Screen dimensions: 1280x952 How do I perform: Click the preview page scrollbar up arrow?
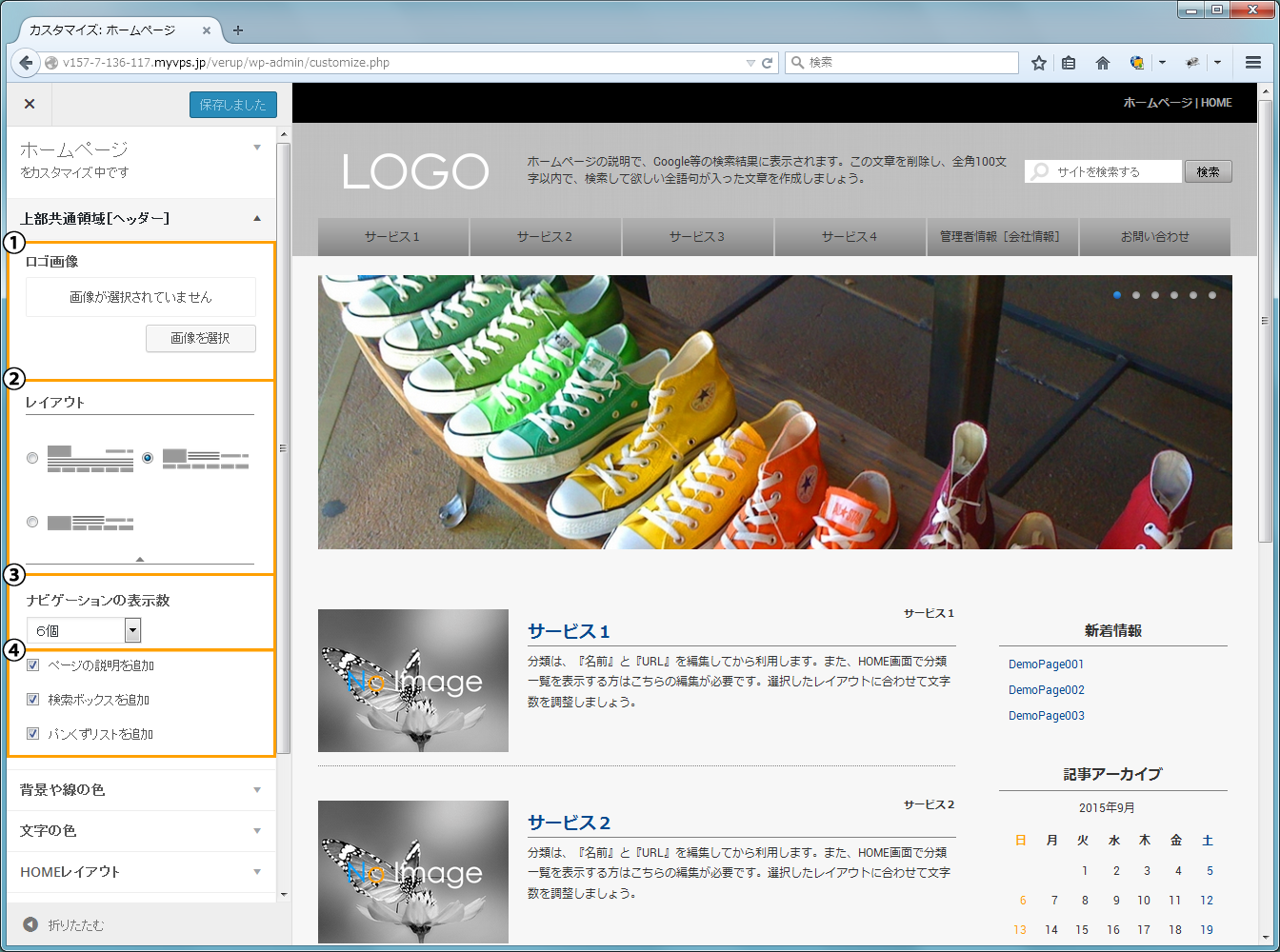click(x=1265, y=93)
